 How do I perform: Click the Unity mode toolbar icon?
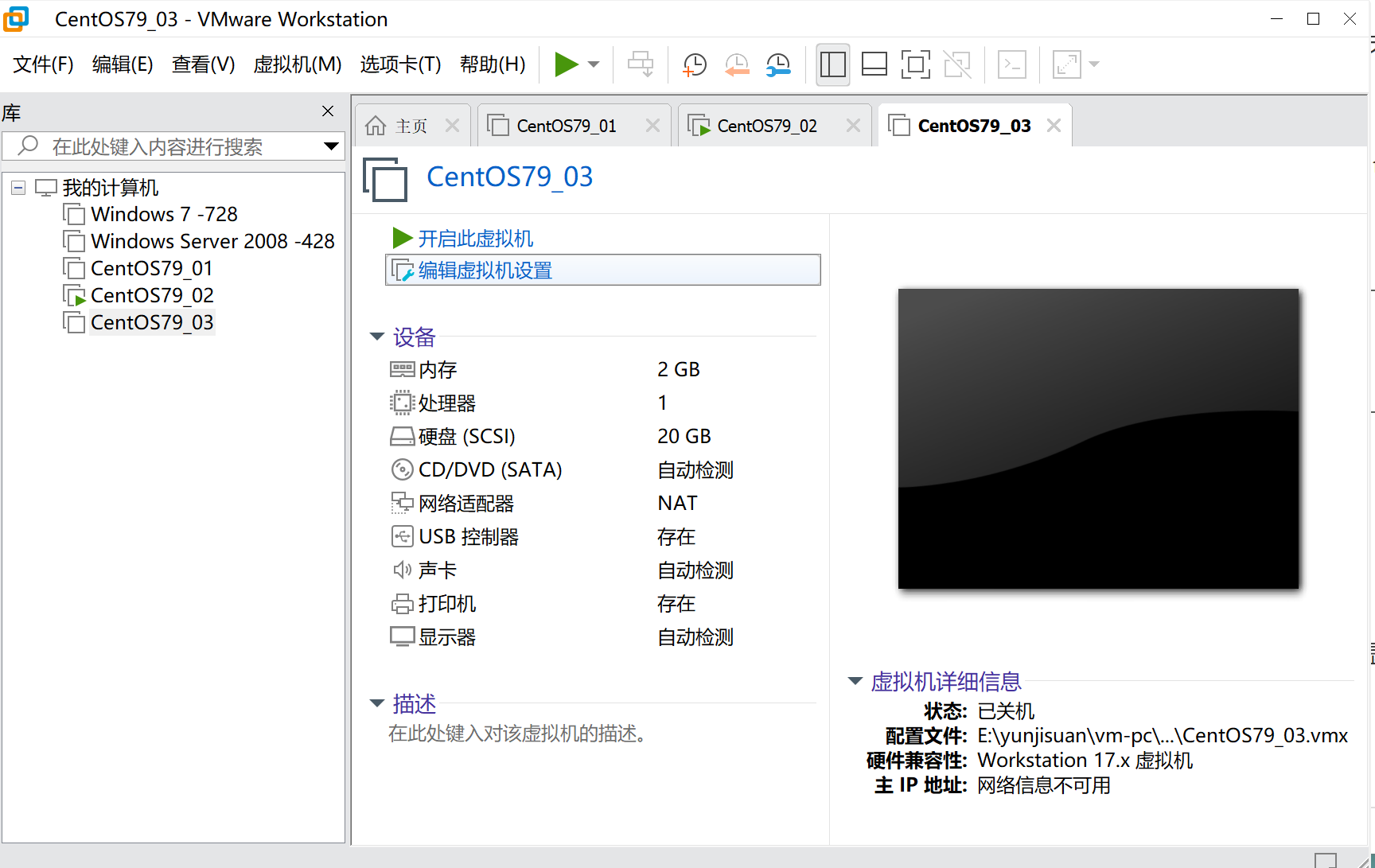pyautogui.click(x=957, y=64)
